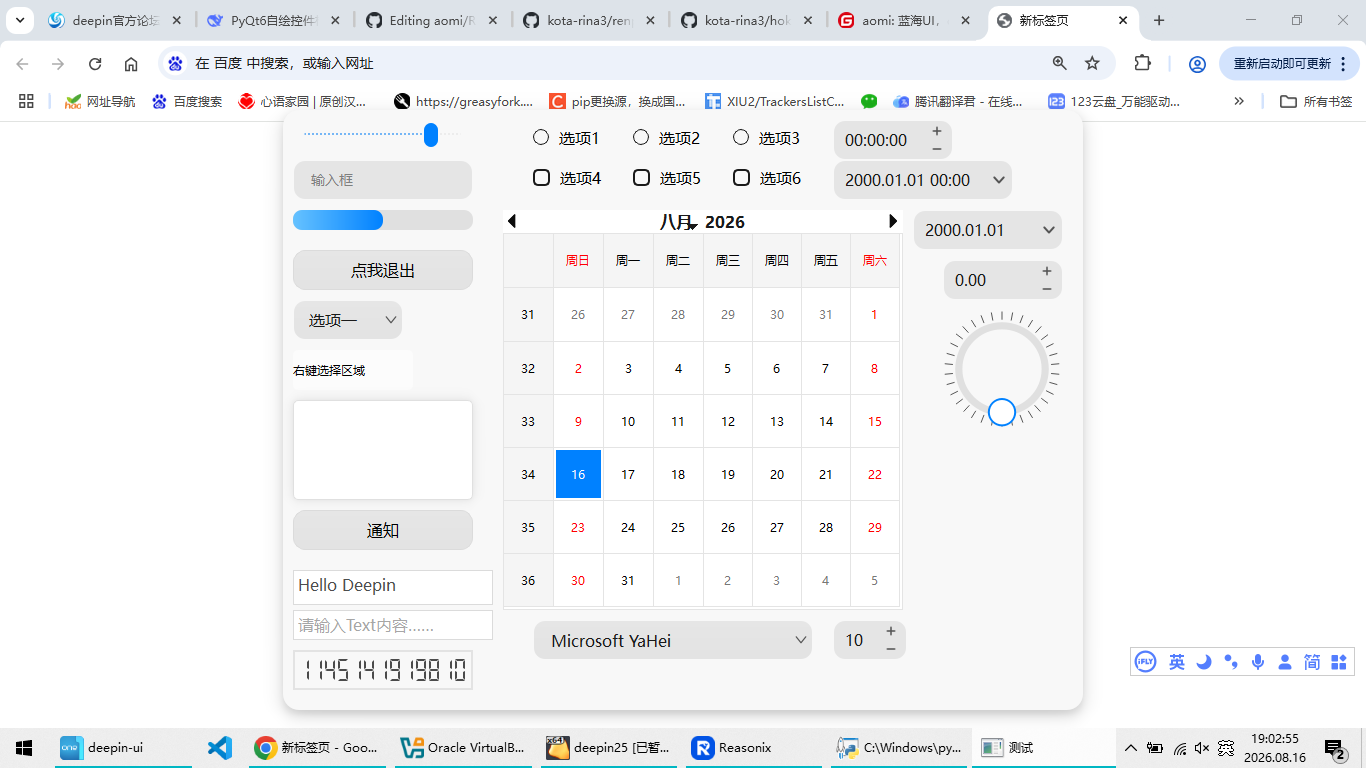Go to previous month with left arrow
This screenshot has height=768, width=1366.
(x=512, y=221)
